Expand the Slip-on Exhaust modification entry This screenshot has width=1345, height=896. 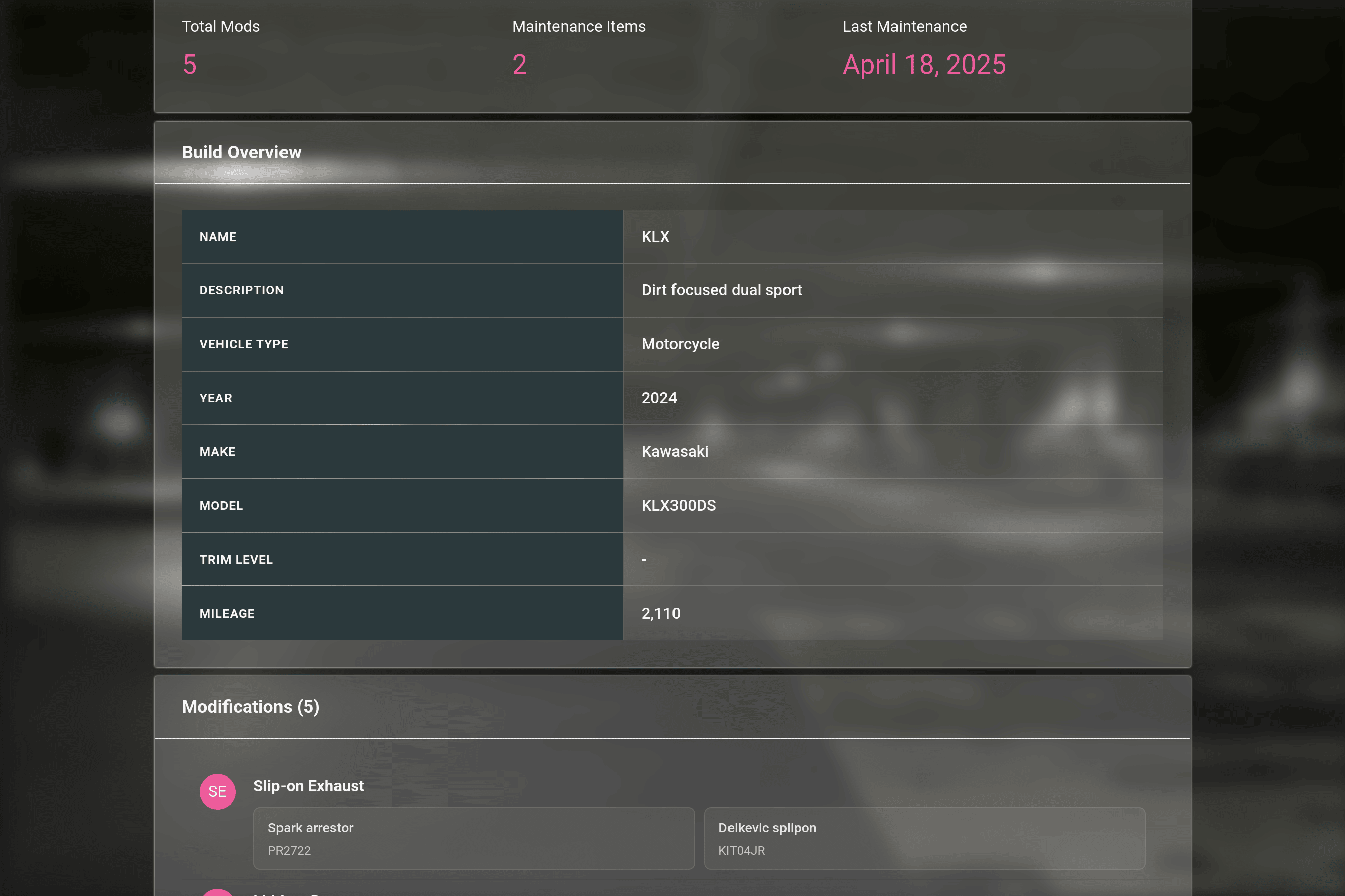pyautogui.click(x=308, y=785)
